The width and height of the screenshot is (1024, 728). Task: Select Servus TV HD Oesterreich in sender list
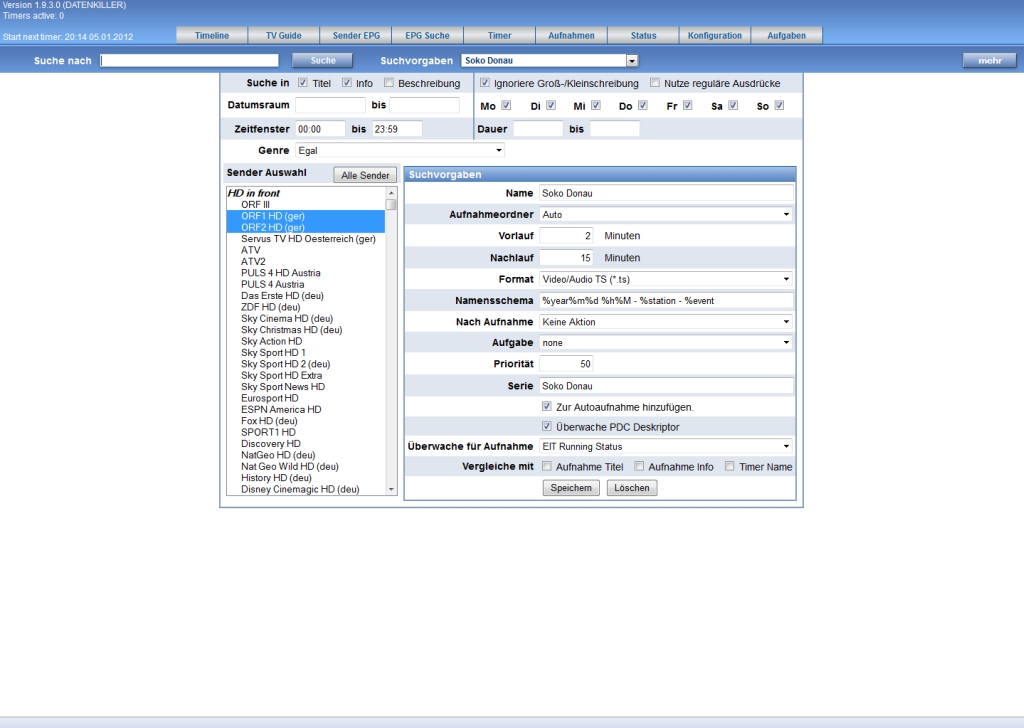tap(308, 239)
